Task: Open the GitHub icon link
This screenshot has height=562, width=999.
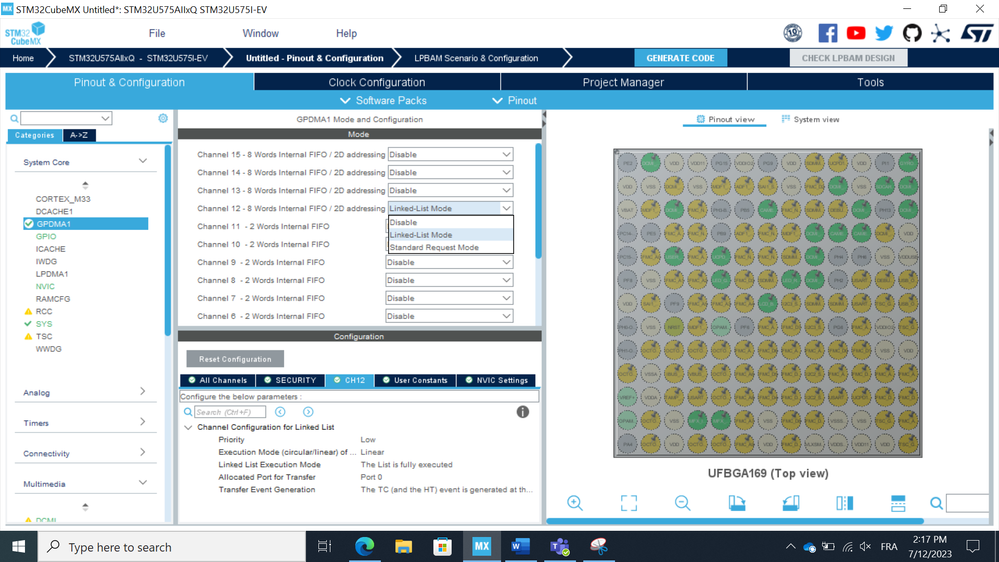Action: 912,33
